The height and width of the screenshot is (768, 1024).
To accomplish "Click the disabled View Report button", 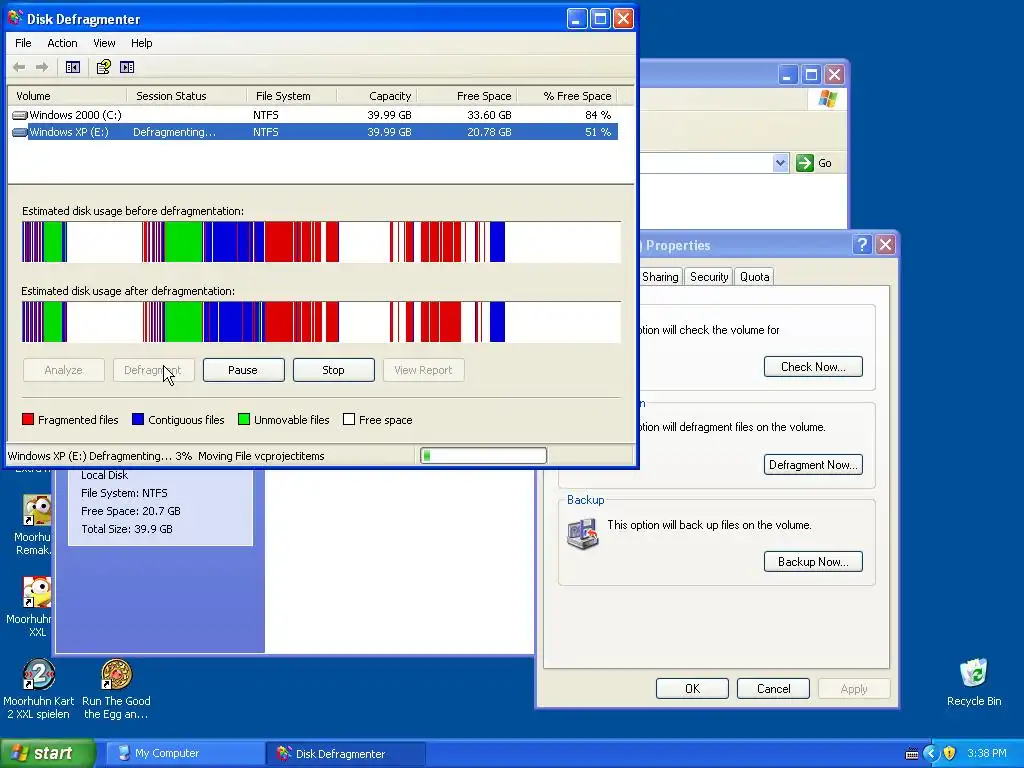I will pyautogui.click(x=423, y=370).
